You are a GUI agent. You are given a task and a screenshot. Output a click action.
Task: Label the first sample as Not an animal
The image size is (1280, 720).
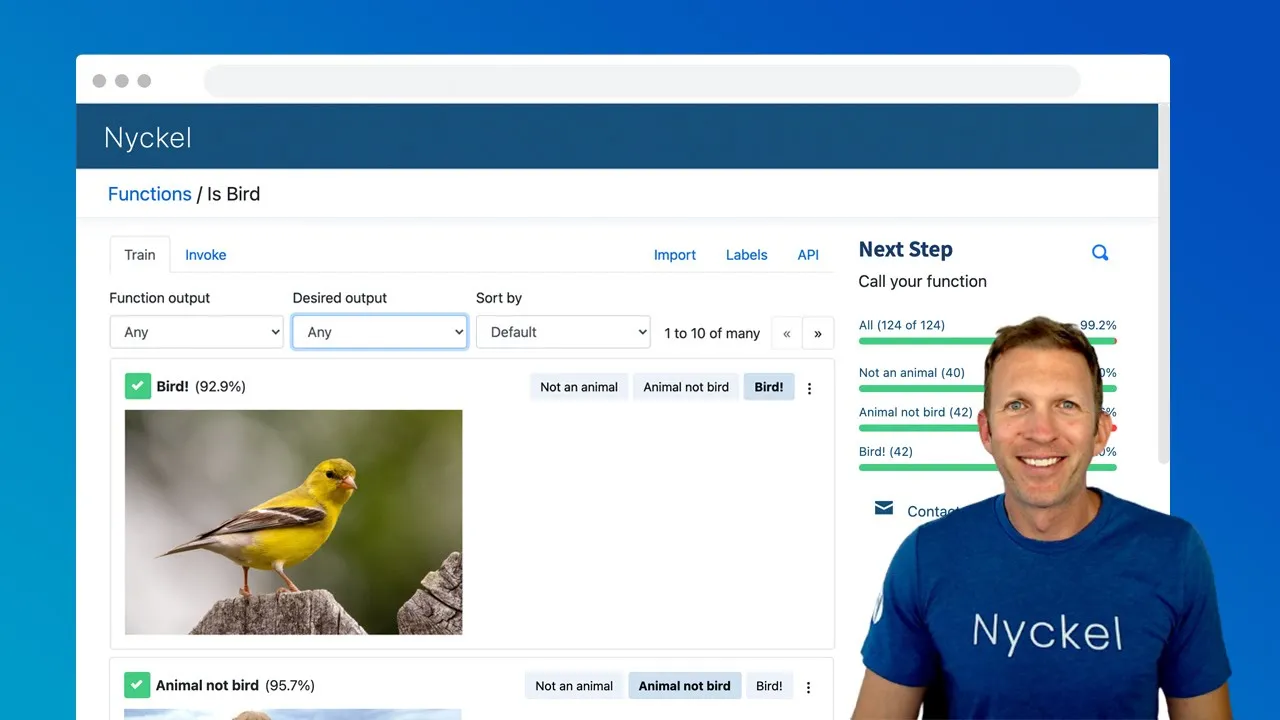coord(579,387)
